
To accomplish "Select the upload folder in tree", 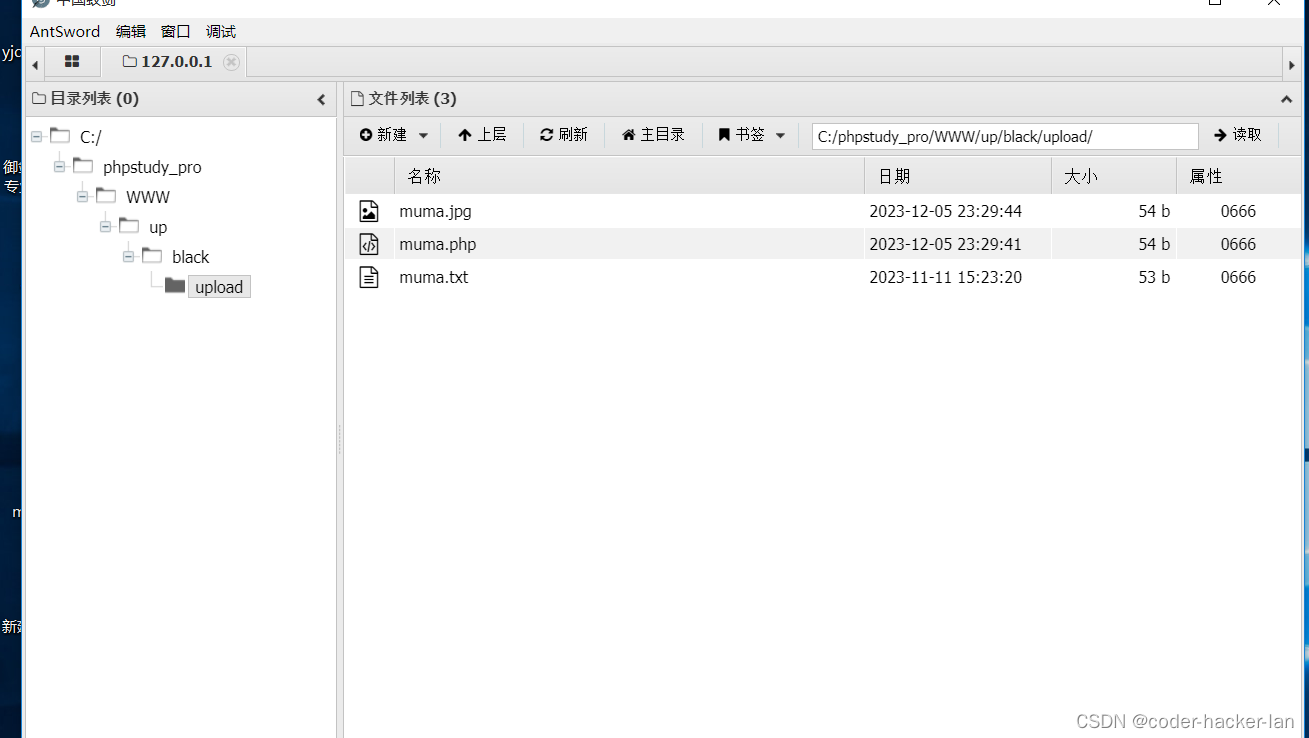I will tap(219, 287).
